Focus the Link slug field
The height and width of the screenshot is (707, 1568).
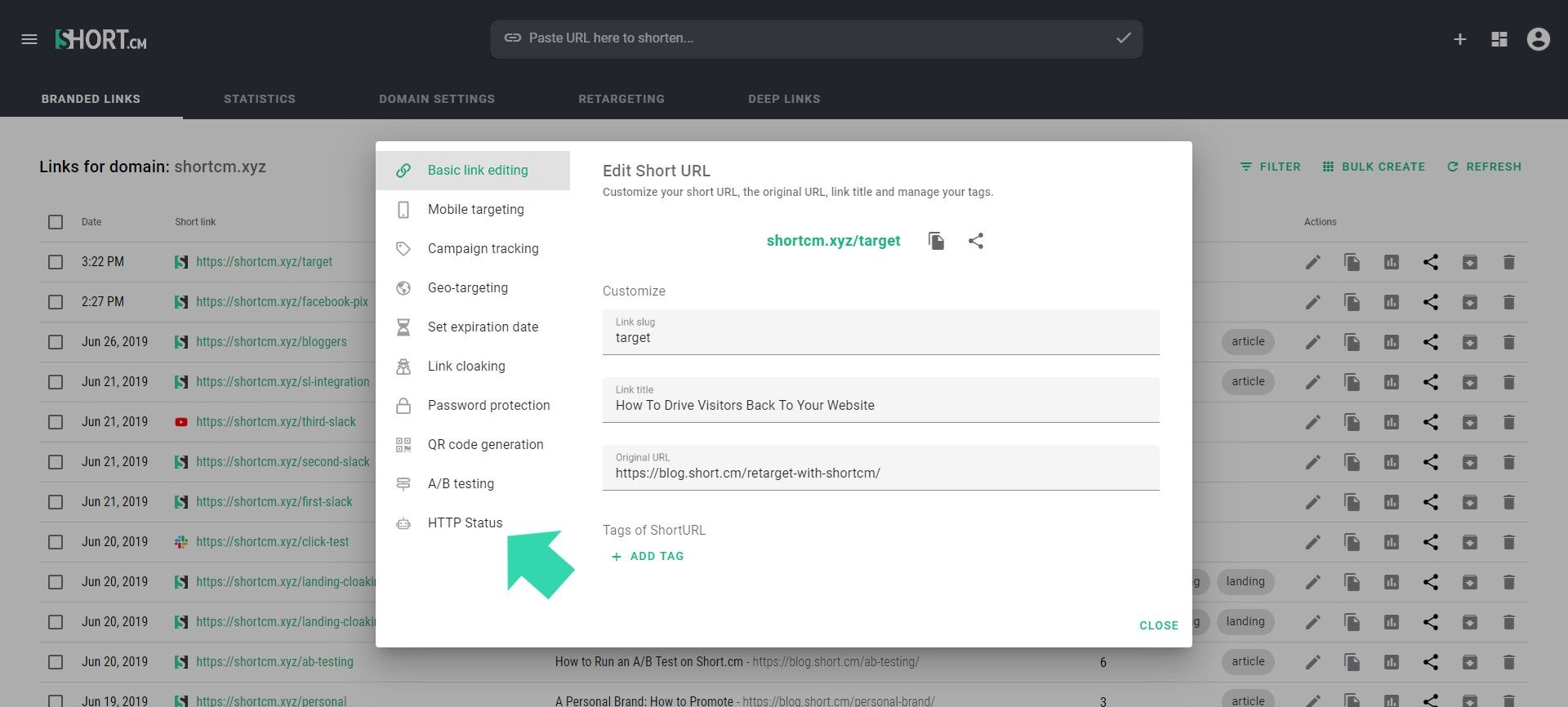click(x=881, y=332)
